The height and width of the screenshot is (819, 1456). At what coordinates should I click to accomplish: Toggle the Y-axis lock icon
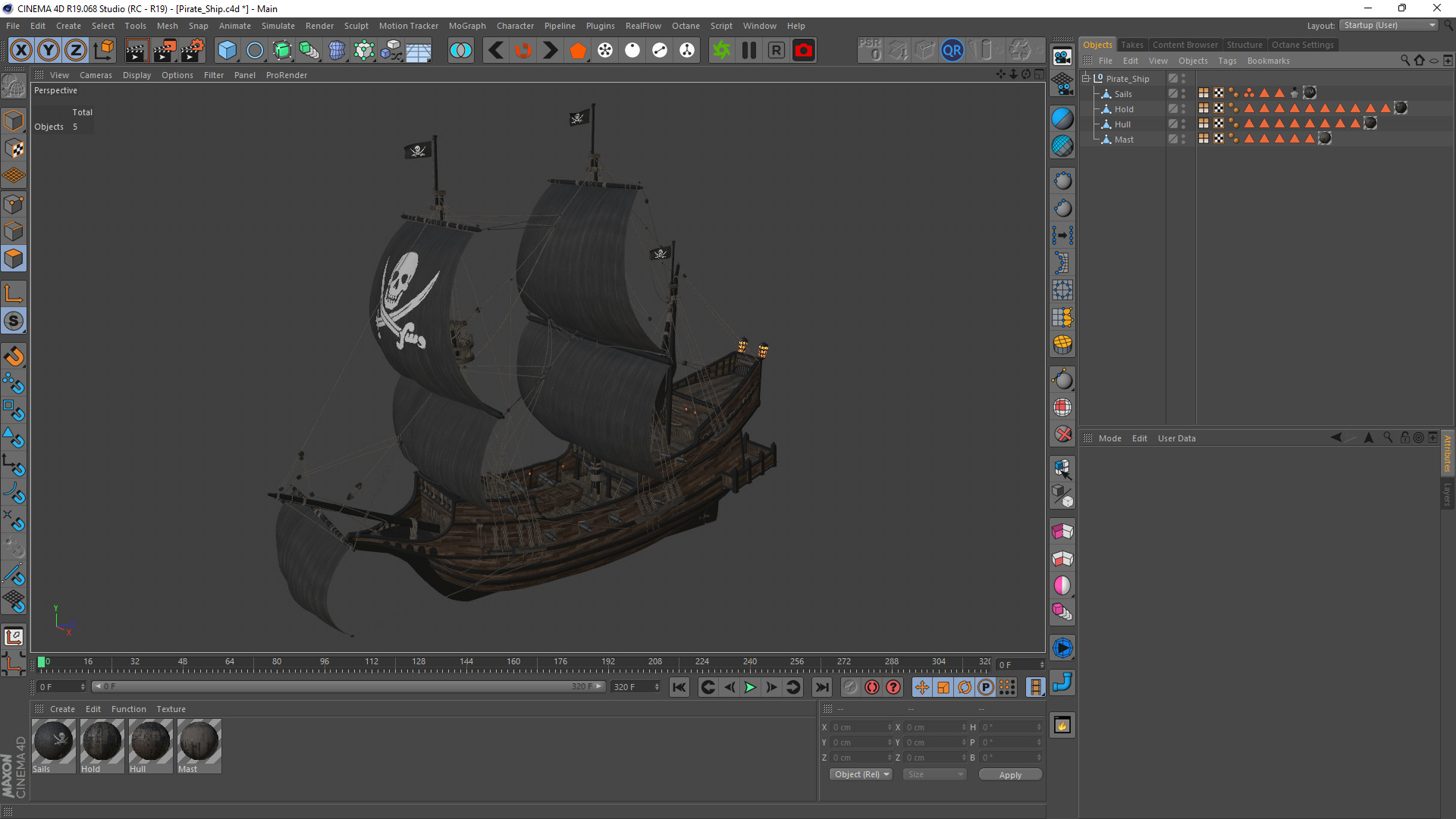click(49, 51)
